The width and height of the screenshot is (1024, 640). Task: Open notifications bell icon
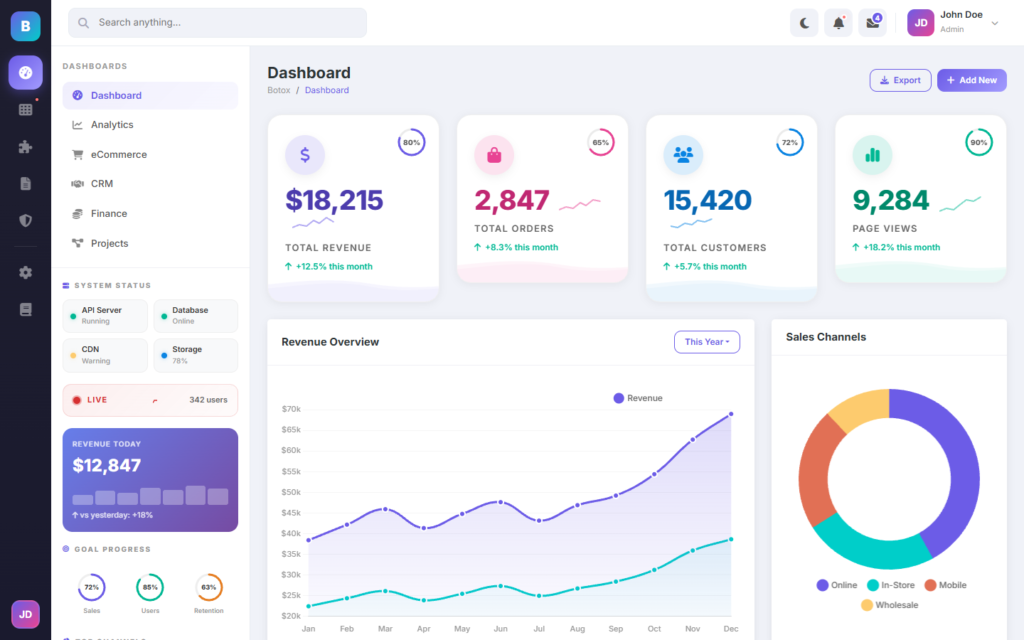[839, 23]
